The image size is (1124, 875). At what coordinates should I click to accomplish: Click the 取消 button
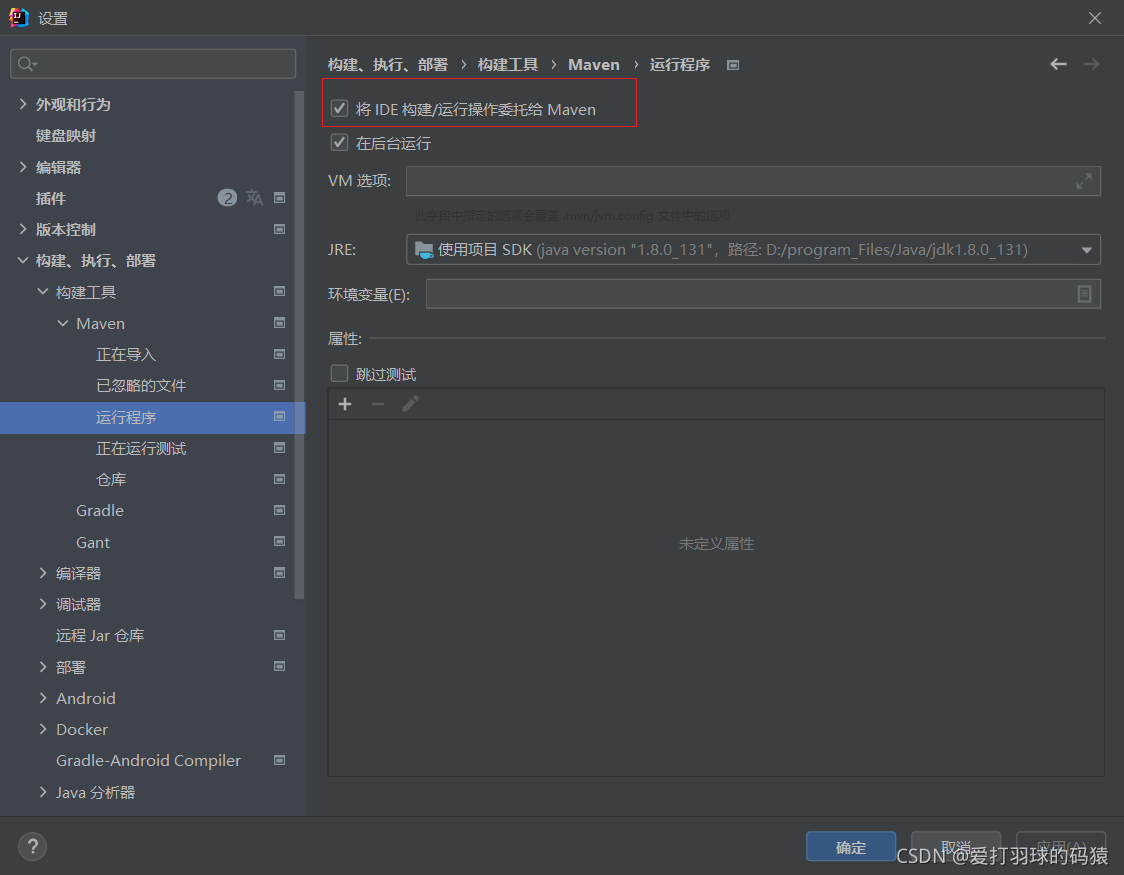pos(956,846)
